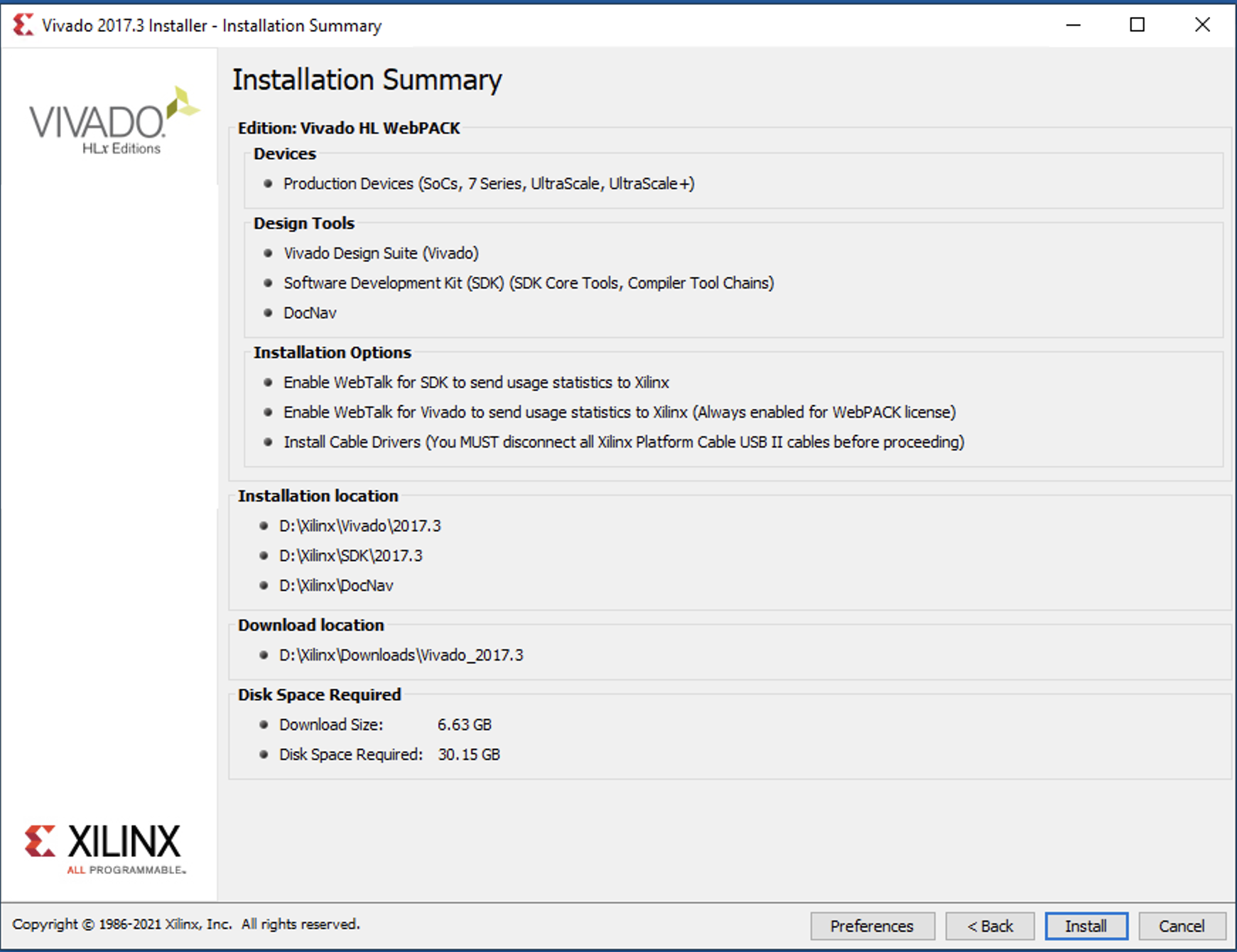Click the Xilinx icon in title bar

pyautogui.click(x=23, y=25)
